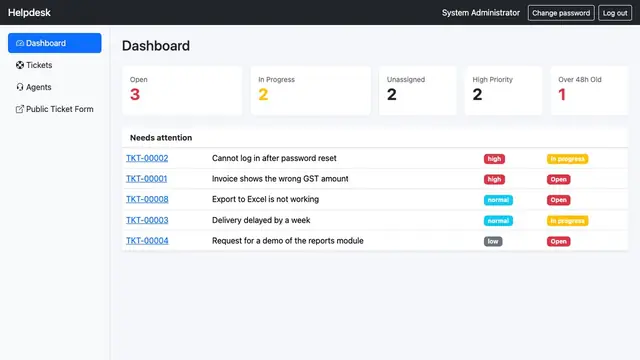Screen dimensions: 640x360
Task: Click 'Invoice shows the wrong GST amount'
Action: 280,179
